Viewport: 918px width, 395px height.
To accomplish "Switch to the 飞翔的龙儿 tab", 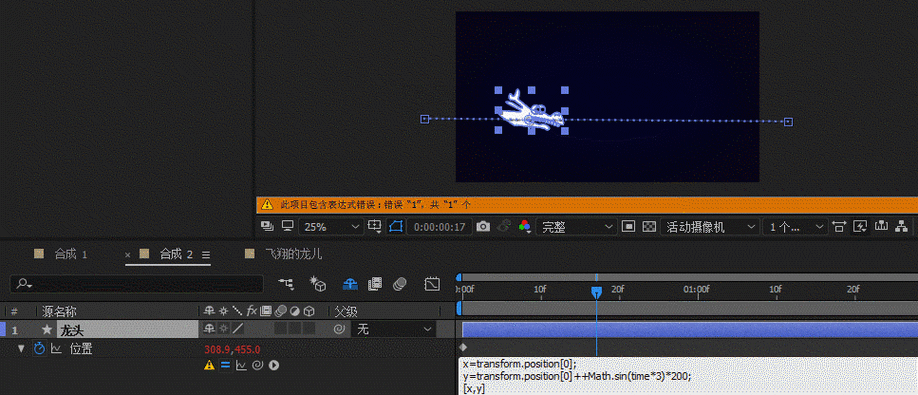I will pos(293,254).
